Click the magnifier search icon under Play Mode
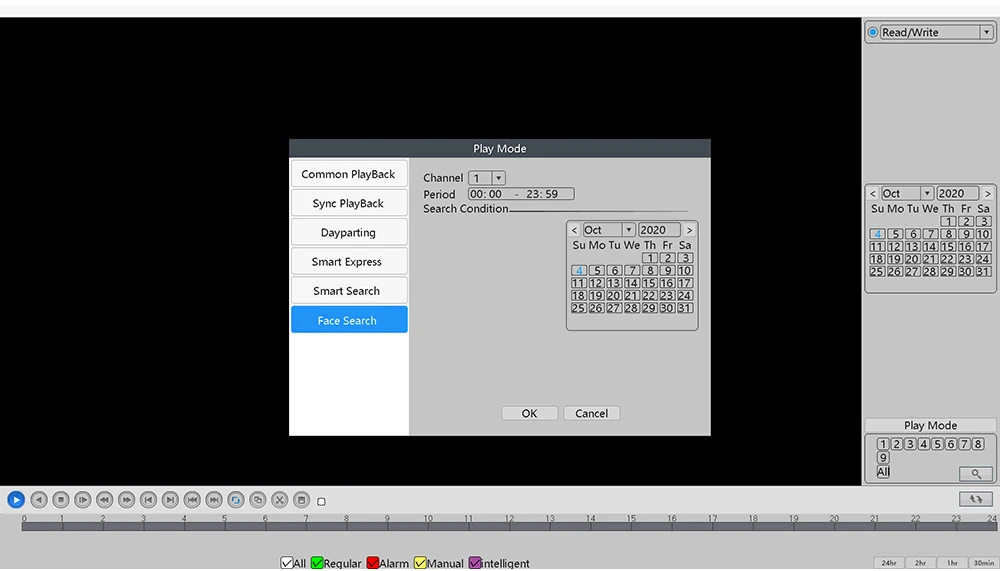Viewport: 1000px width, 571px height. (x=976, y=474)
